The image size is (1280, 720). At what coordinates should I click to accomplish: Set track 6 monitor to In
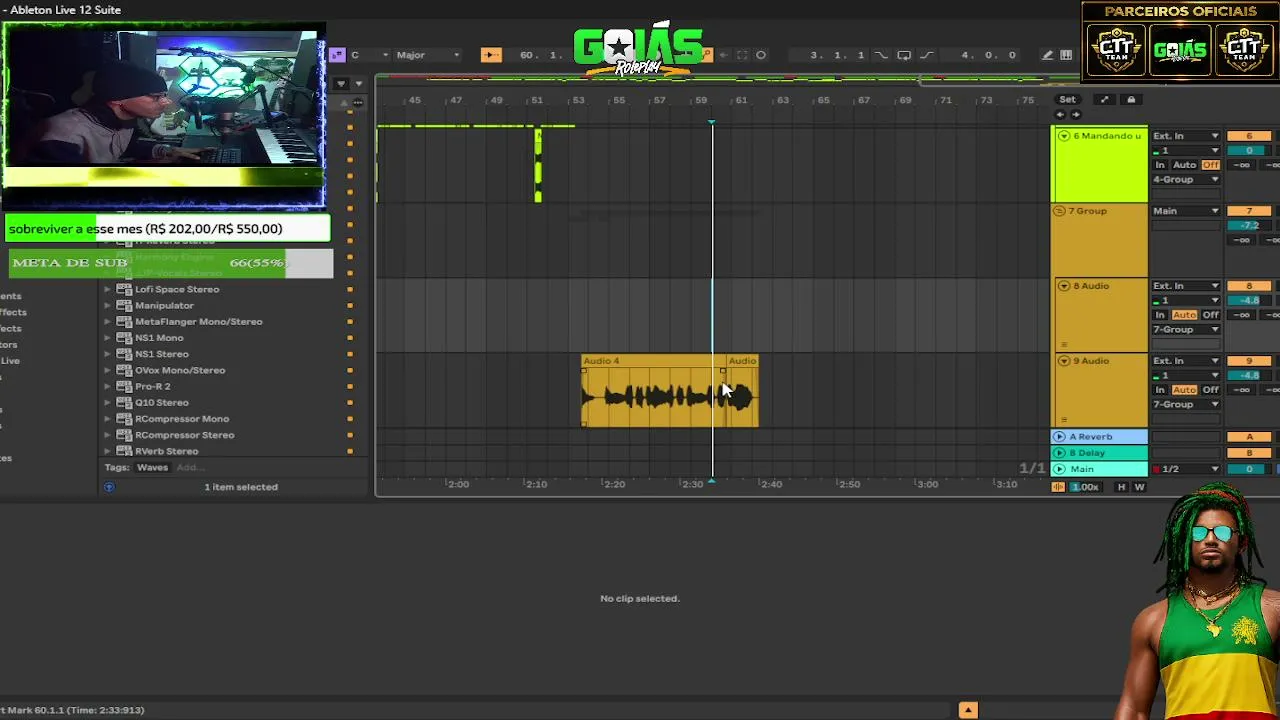coord(1160,165)
